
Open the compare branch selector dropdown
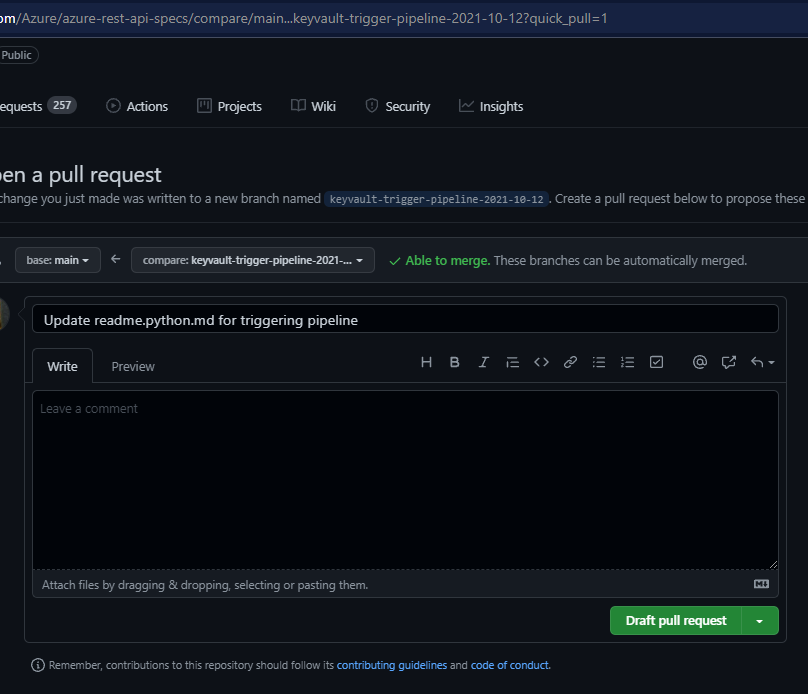coord(253,260)
